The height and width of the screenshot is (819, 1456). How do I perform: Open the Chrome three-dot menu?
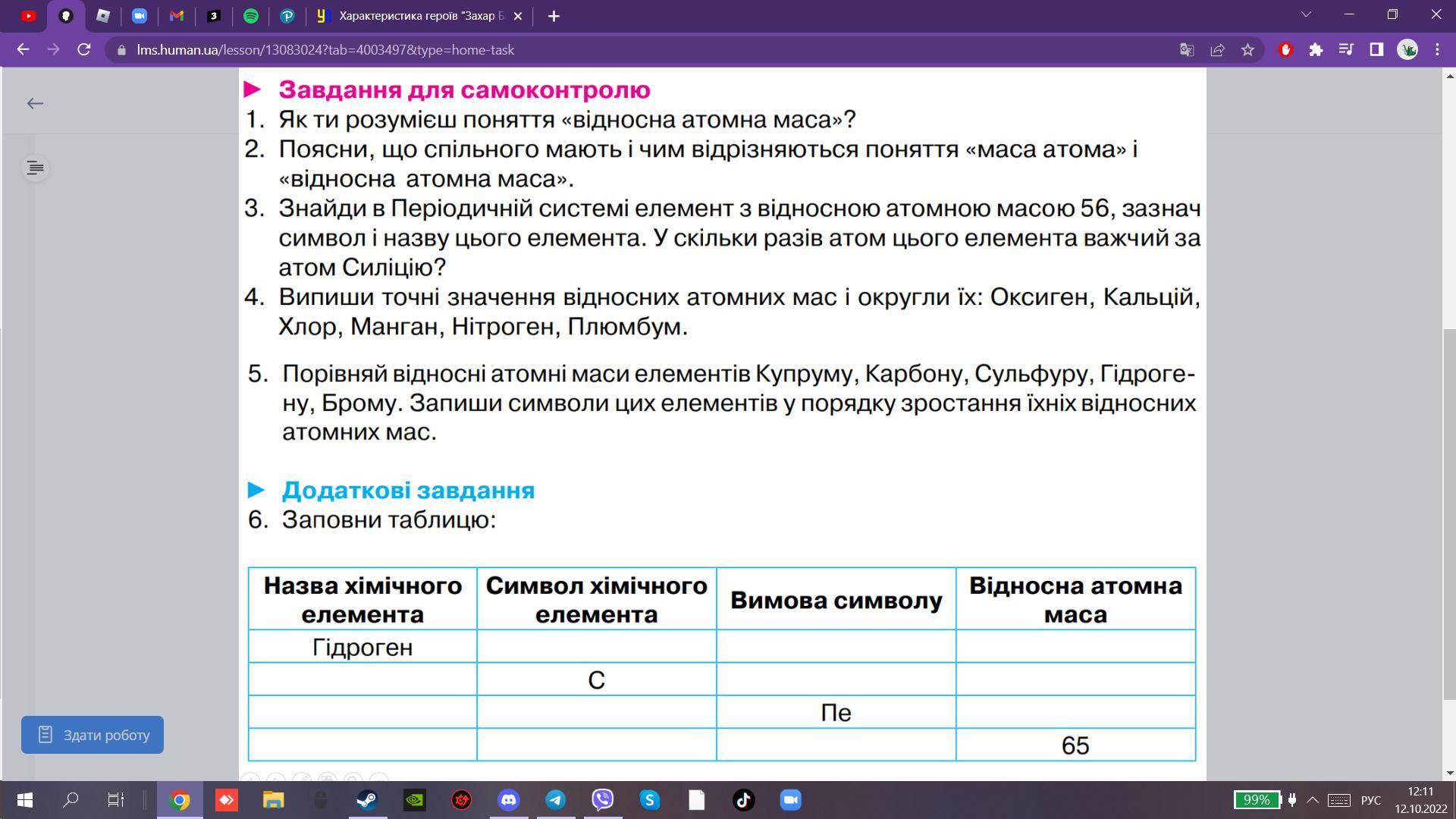[x=1438, y=50]
